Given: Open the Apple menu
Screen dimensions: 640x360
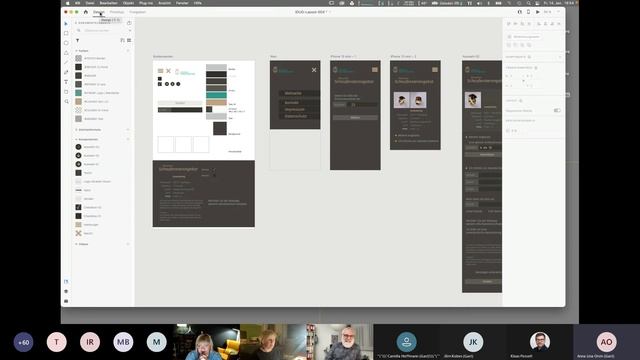Looking at the screenshot, I should point(67,3).
